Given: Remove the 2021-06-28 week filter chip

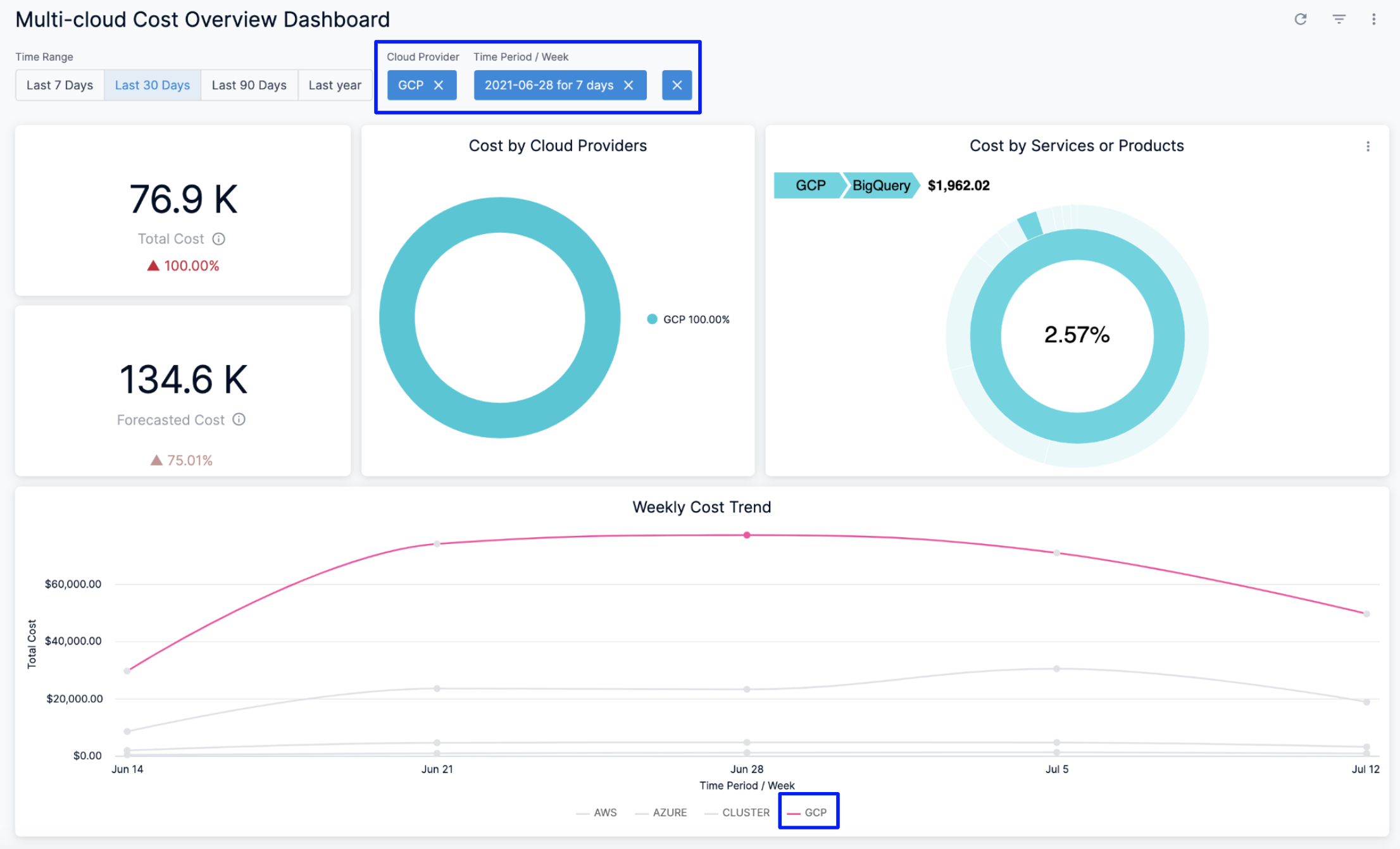Looking at the screenshot, I should pyautogui.click(x=628, y=85).
